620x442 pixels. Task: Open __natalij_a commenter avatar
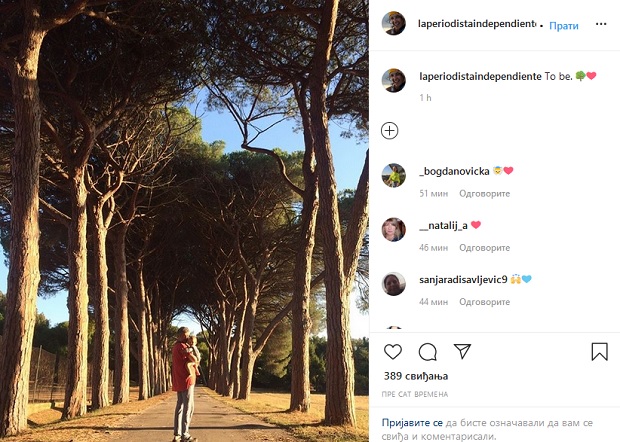393,229
